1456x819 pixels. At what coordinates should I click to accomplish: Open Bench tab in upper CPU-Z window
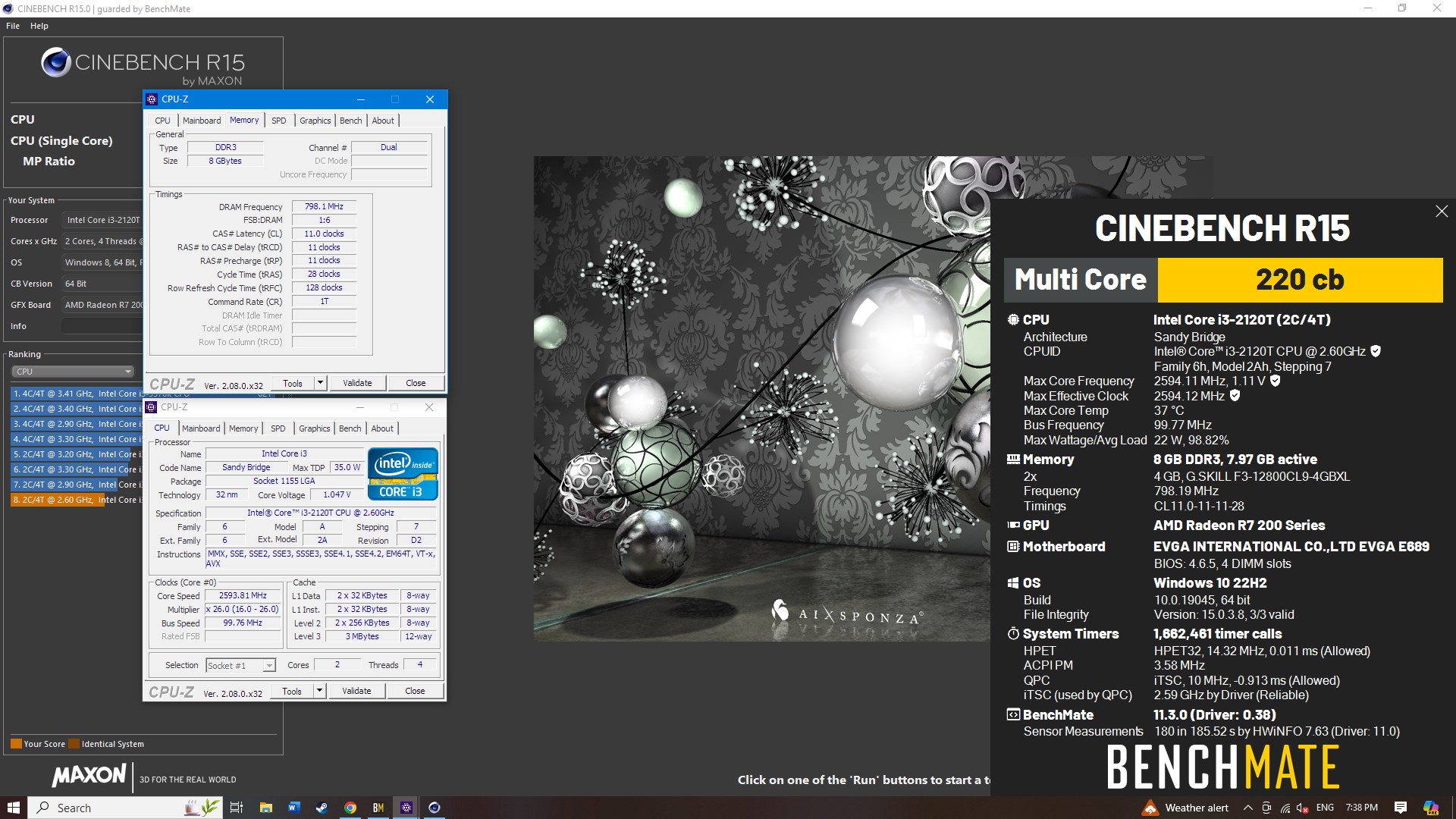350,121
